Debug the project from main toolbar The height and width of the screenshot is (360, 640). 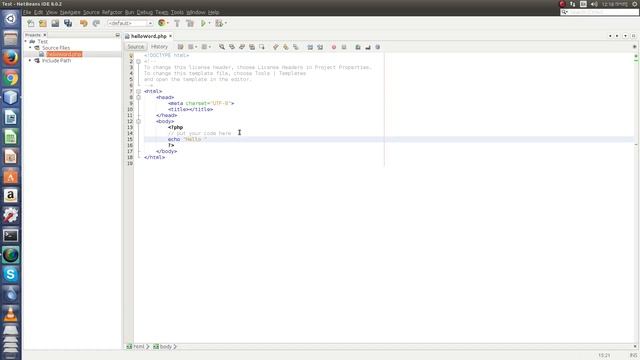coord(219,23)
